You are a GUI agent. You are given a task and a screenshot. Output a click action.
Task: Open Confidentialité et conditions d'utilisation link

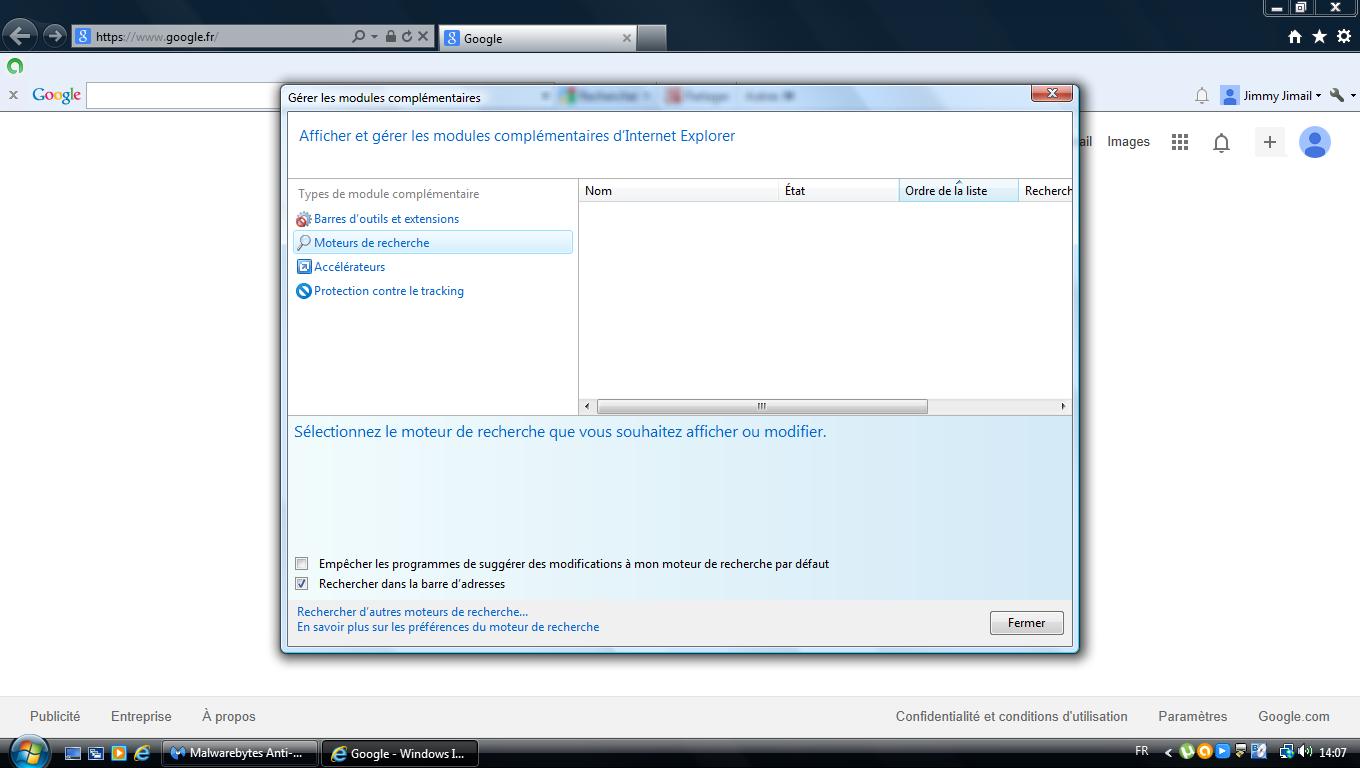point(1012,716)
